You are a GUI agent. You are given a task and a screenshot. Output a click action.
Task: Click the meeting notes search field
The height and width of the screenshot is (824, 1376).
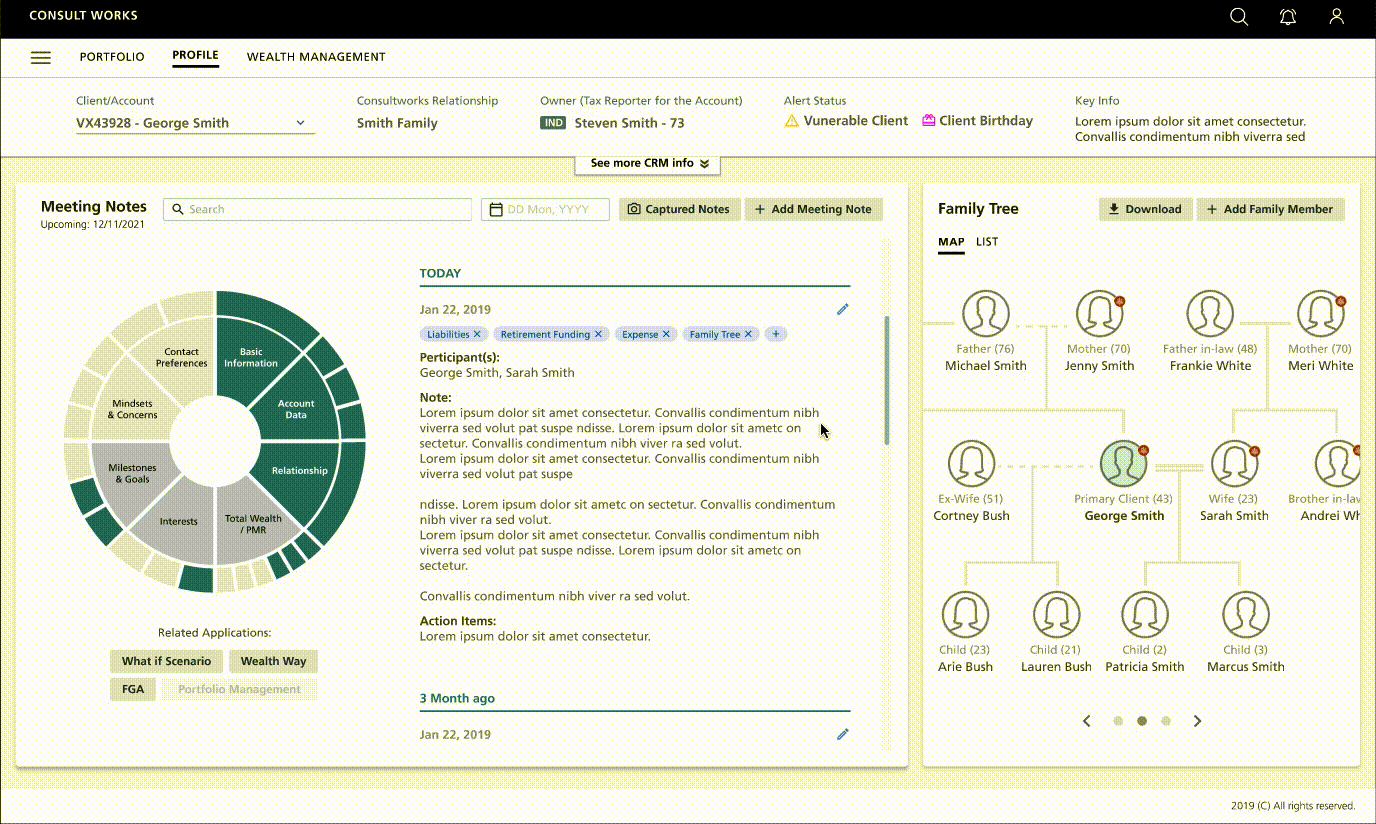(317, 209)
